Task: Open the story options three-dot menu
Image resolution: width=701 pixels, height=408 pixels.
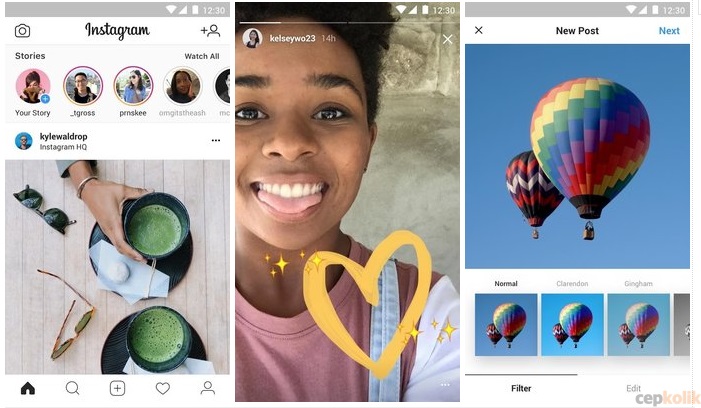Action: (x=445, y=385)
